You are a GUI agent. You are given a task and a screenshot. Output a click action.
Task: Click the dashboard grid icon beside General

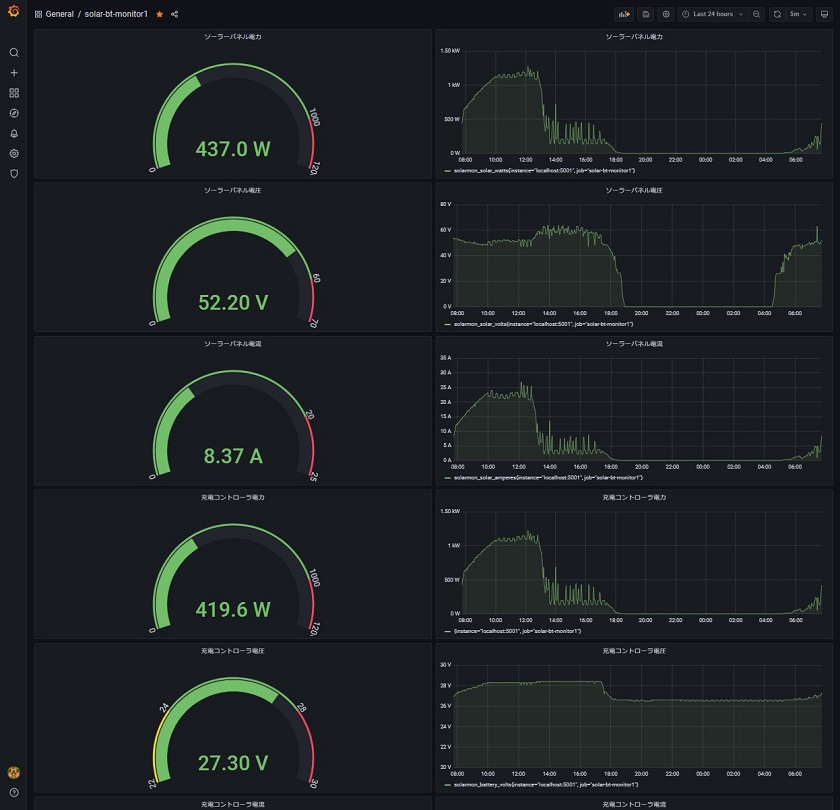point(38,14)
